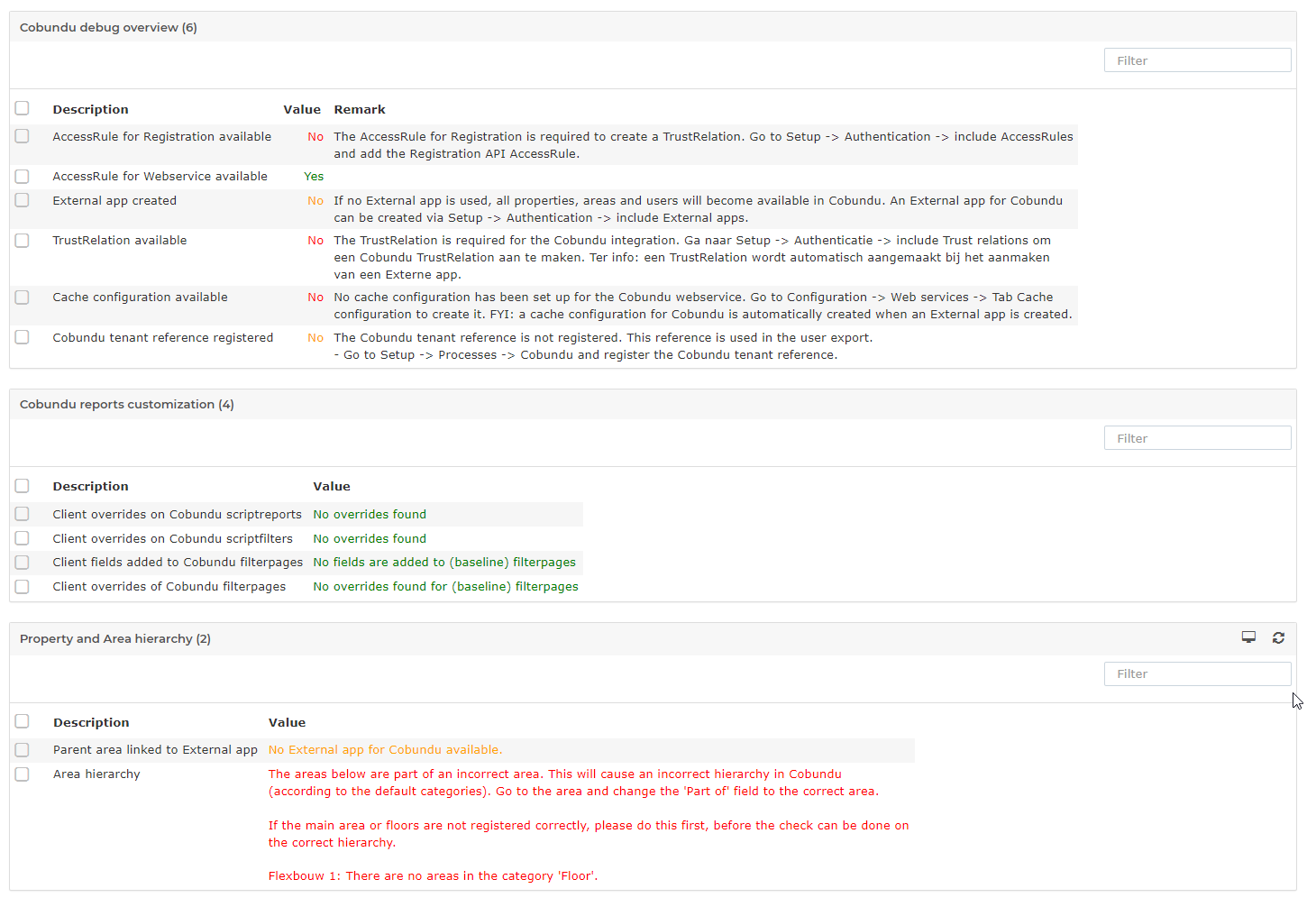This screenshot has height=916, width=1316.
Task: Click 'Cobundu tenant reference registered' description
Action: click(163, 337)
